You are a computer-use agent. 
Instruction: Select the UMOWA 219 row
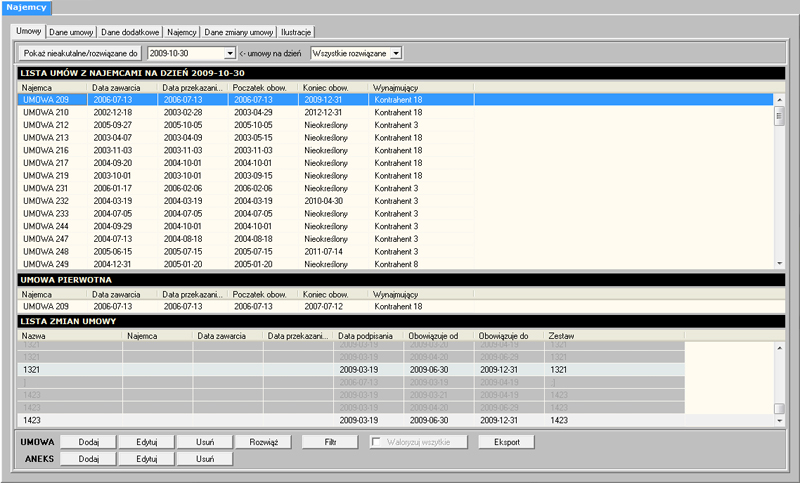pos(246,175)
